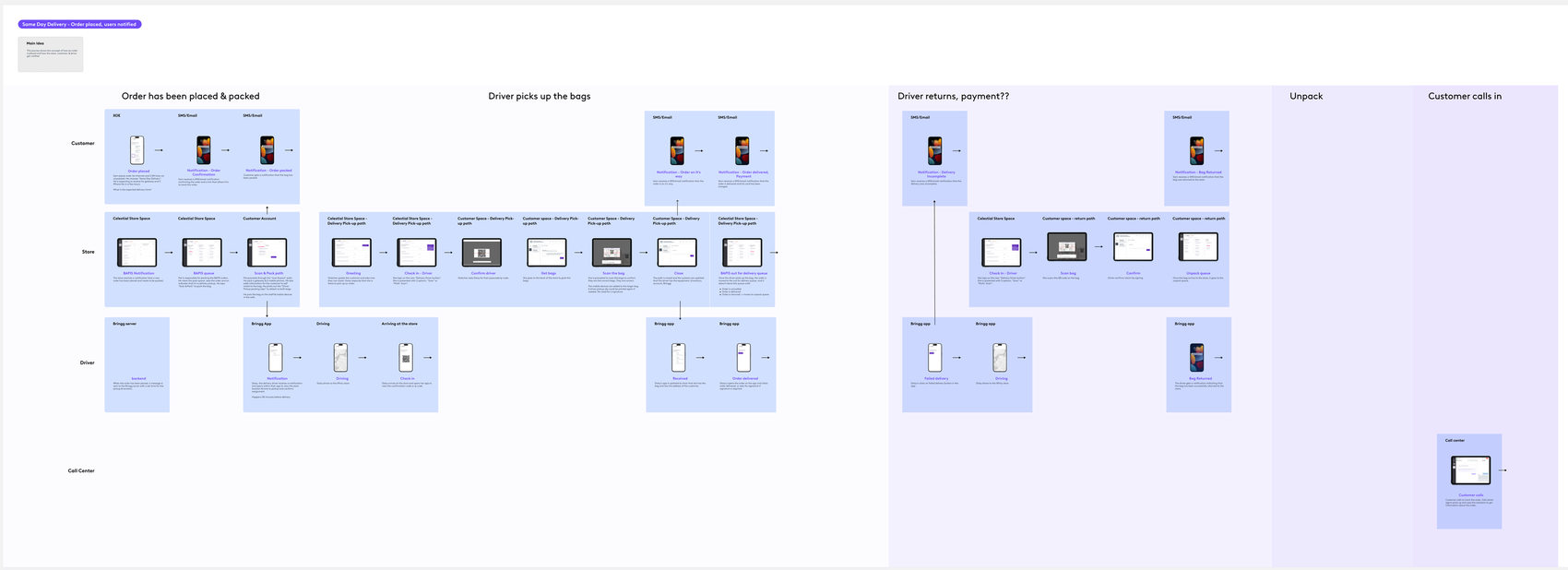Select the 'Customer calls' caption
The width and height of the screenshot is (1568, 570).
tap(1470, 495)
